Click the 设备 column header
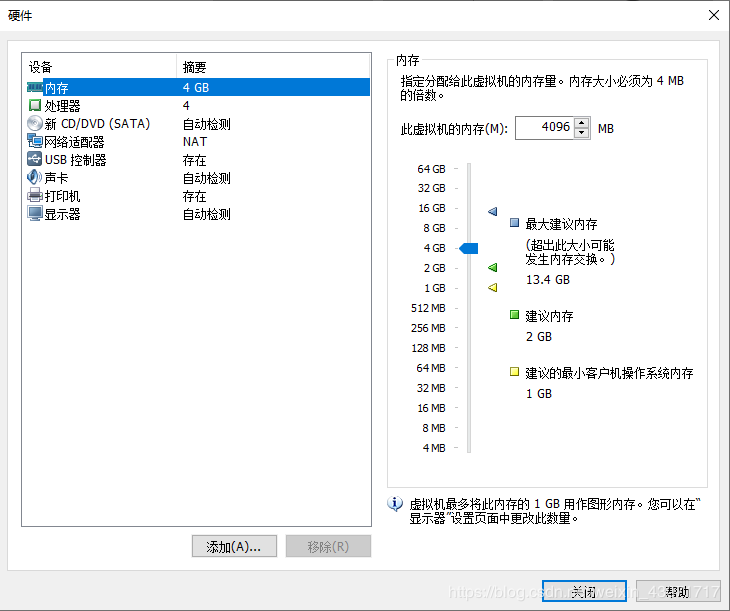 tap(100, 67)
